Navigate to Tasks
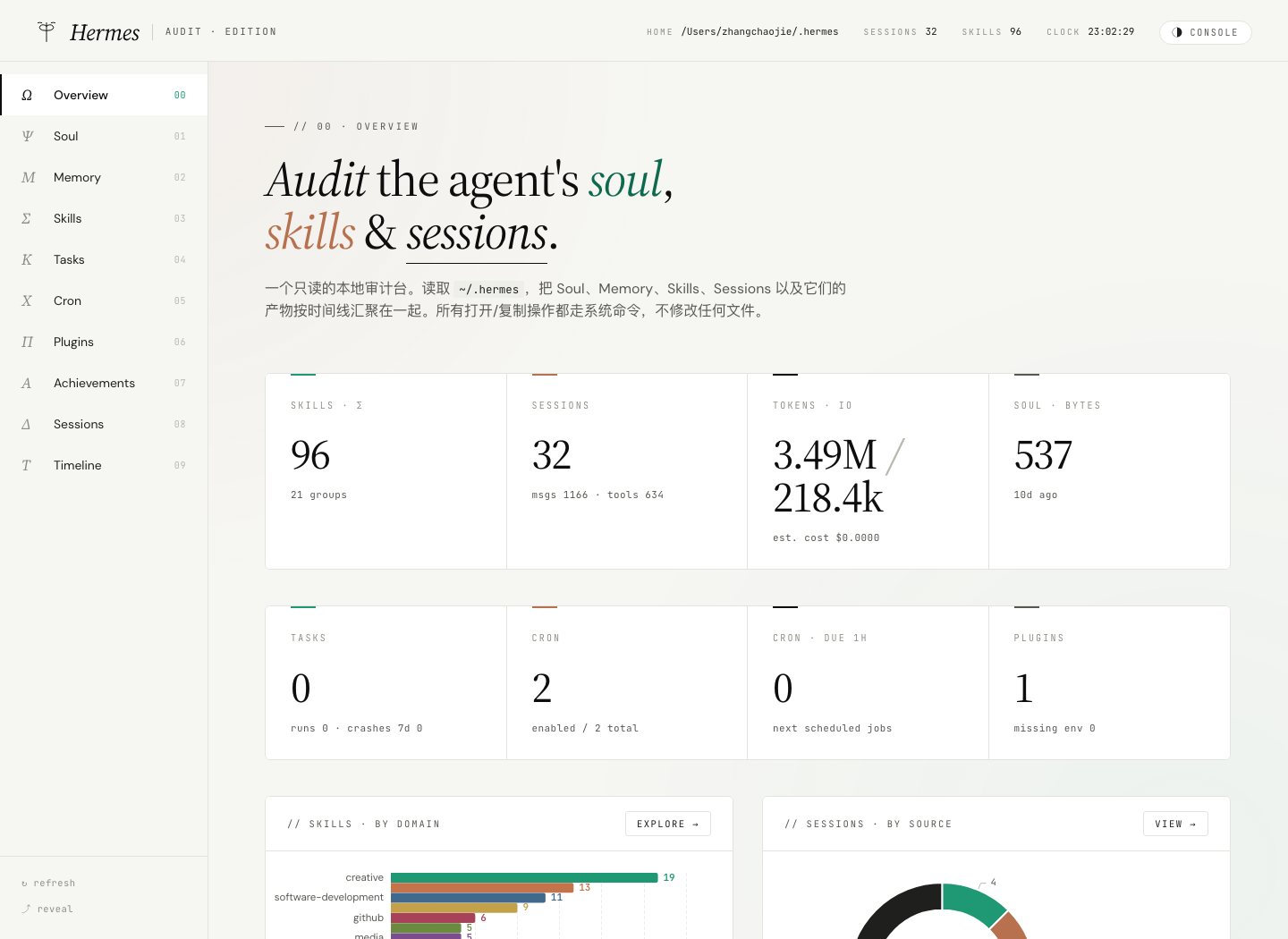Viewport: 1288px width, 939px height. pos(104,259)
